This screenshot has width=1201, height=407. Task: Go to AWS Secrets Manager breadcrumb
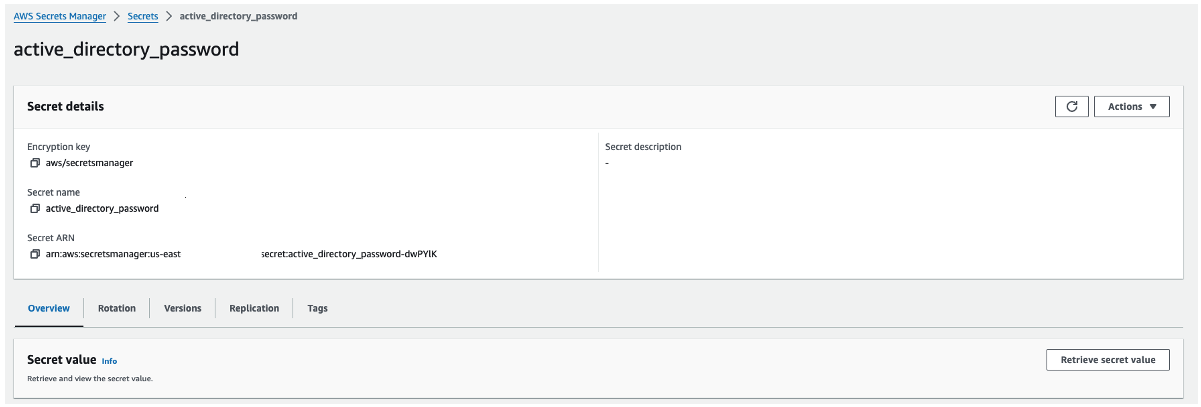[x=60, y=16]
